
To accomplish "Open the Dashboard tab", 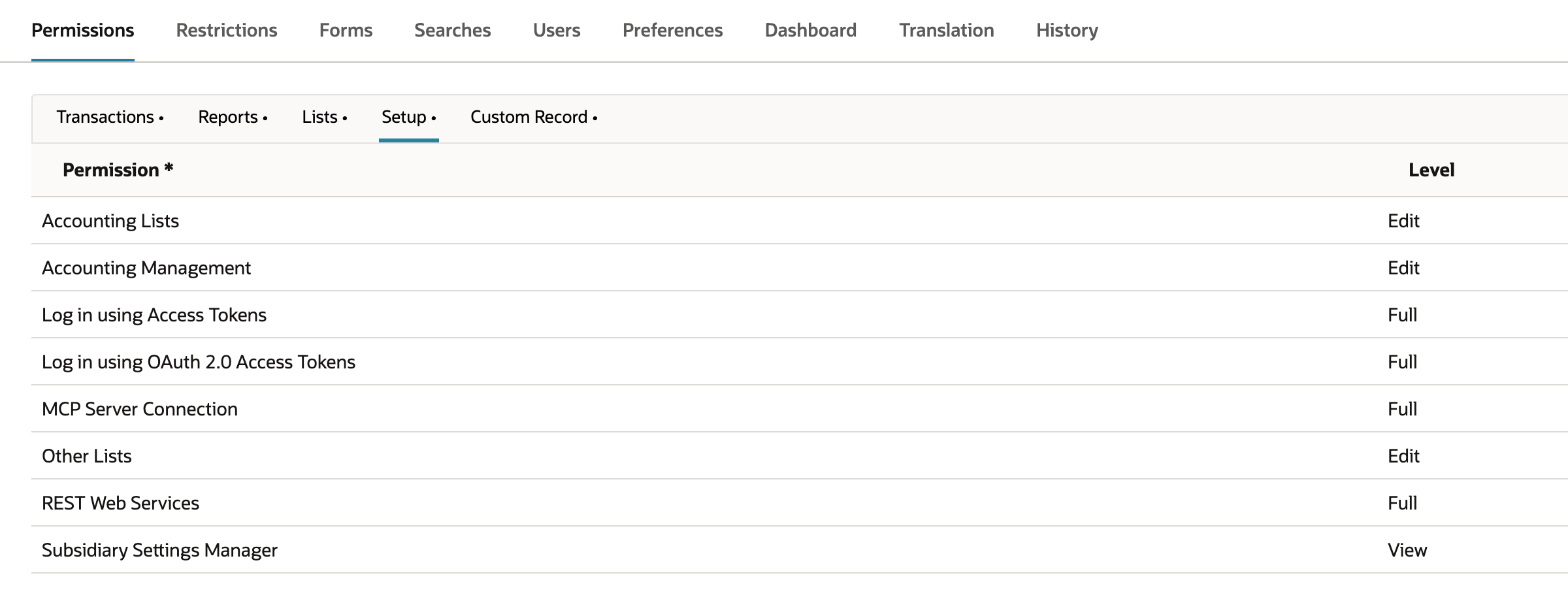I will click(x=811, y=30).
